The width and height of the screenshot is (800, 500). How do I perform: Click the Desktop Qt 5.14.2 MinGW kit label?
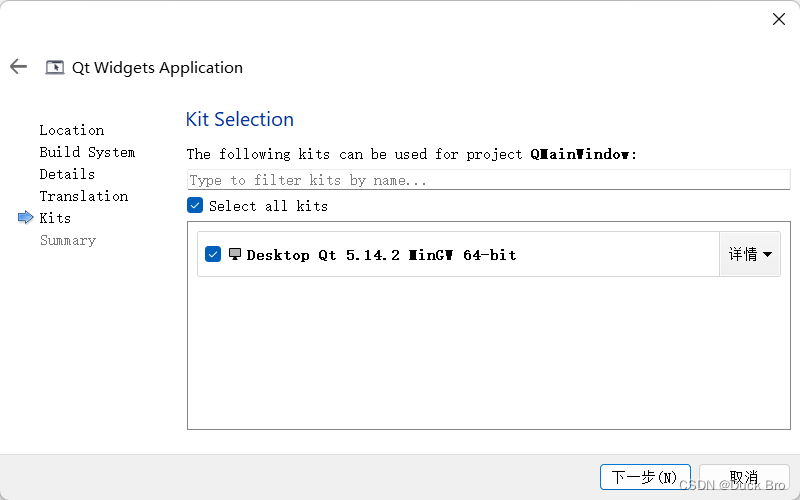click(x=381, y=255)
